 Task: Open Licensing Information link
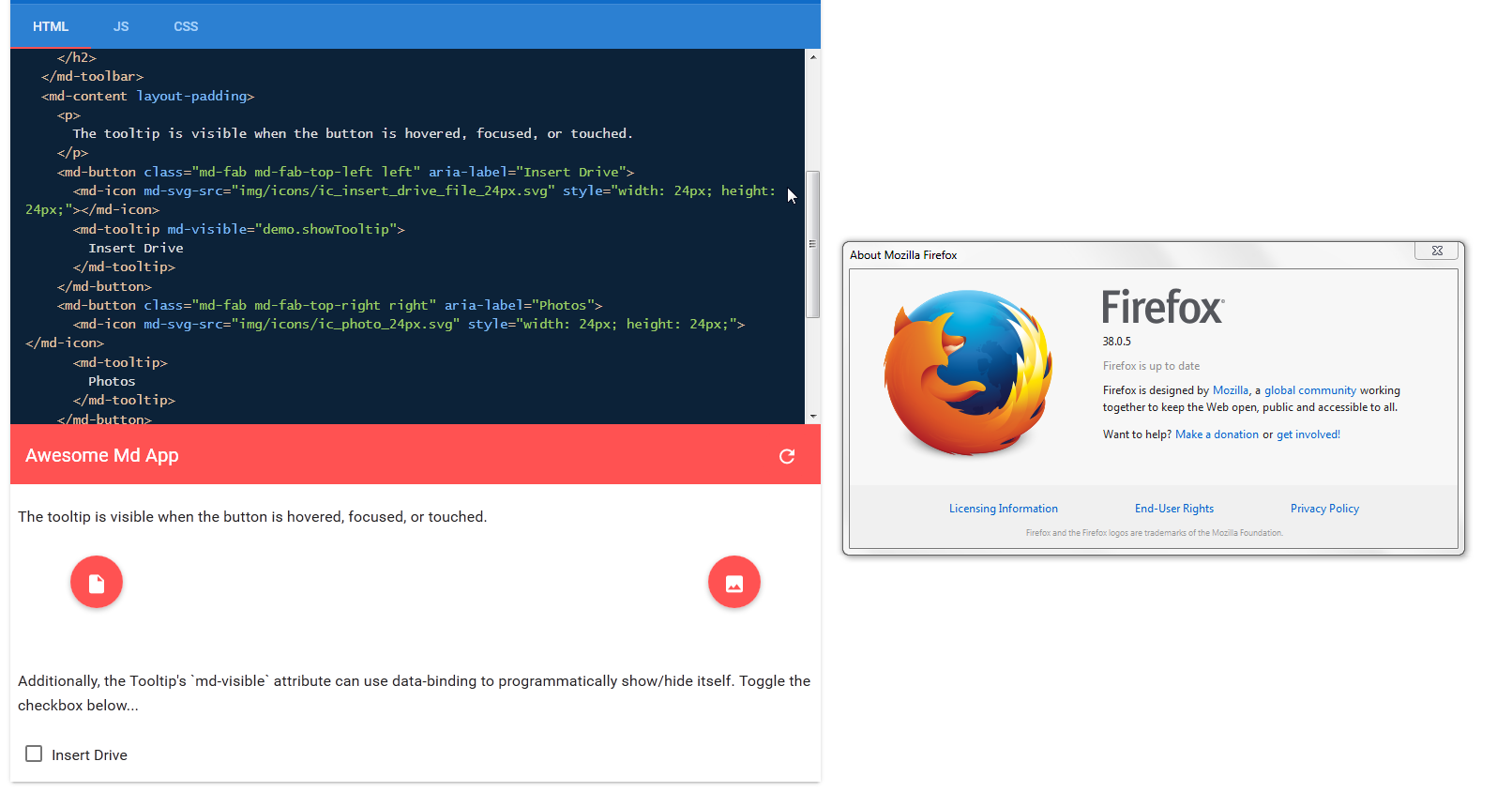click(1004, 509)
